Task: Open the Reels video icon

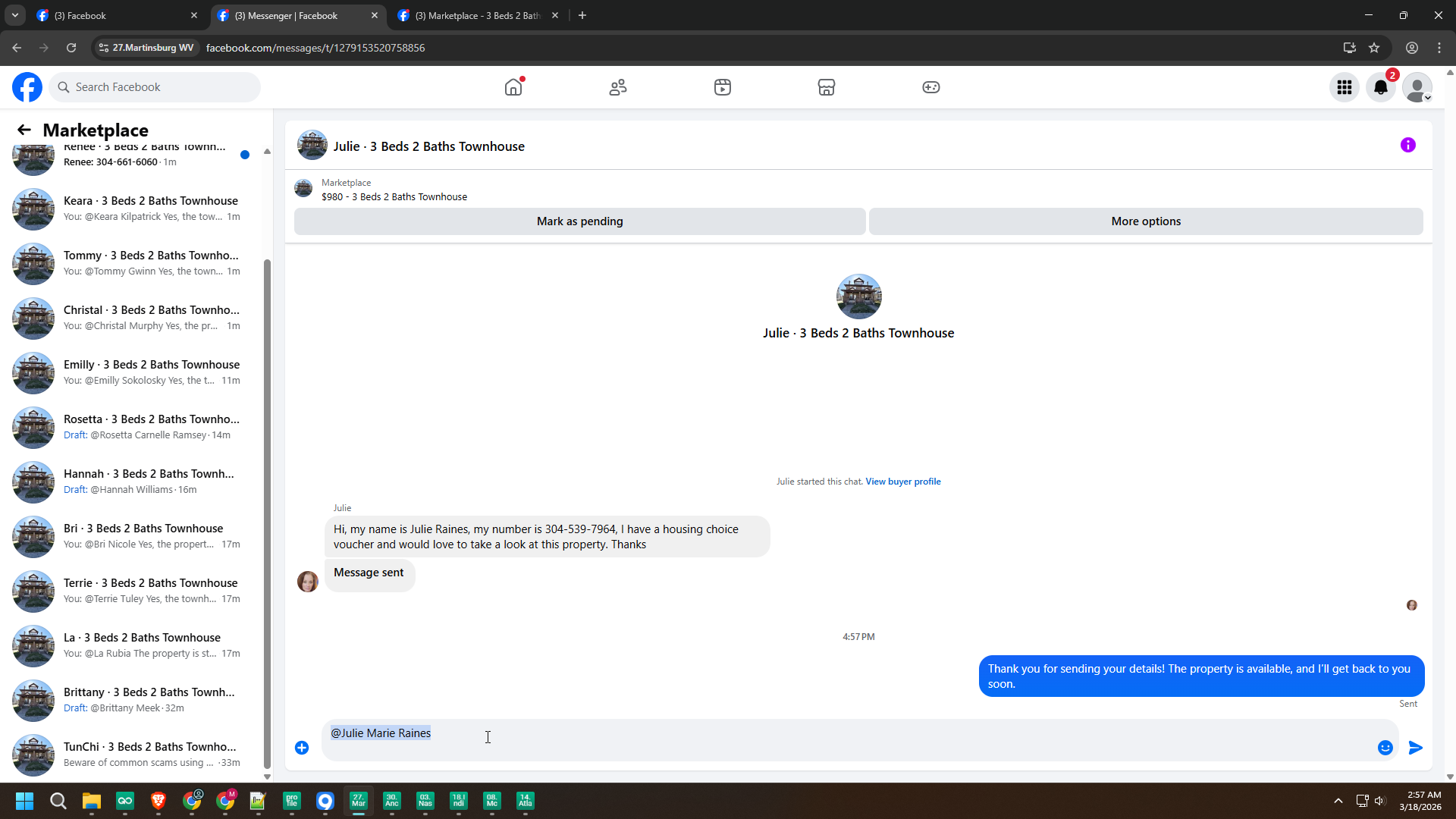Action: (x=723, y=87)
